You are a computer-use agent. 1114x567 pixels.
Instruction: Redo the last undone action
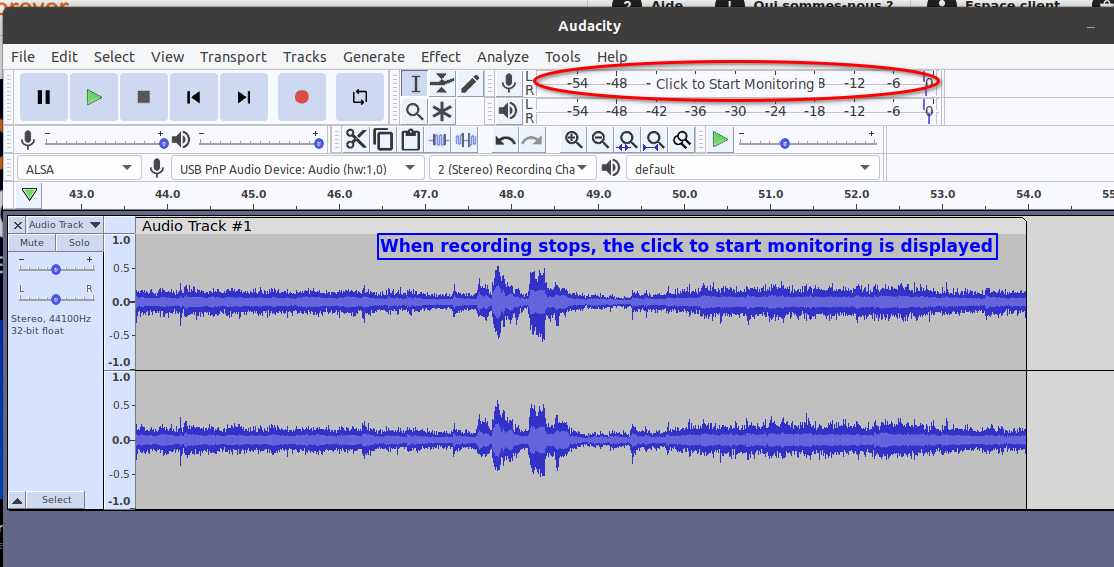(x=532, y=139)
